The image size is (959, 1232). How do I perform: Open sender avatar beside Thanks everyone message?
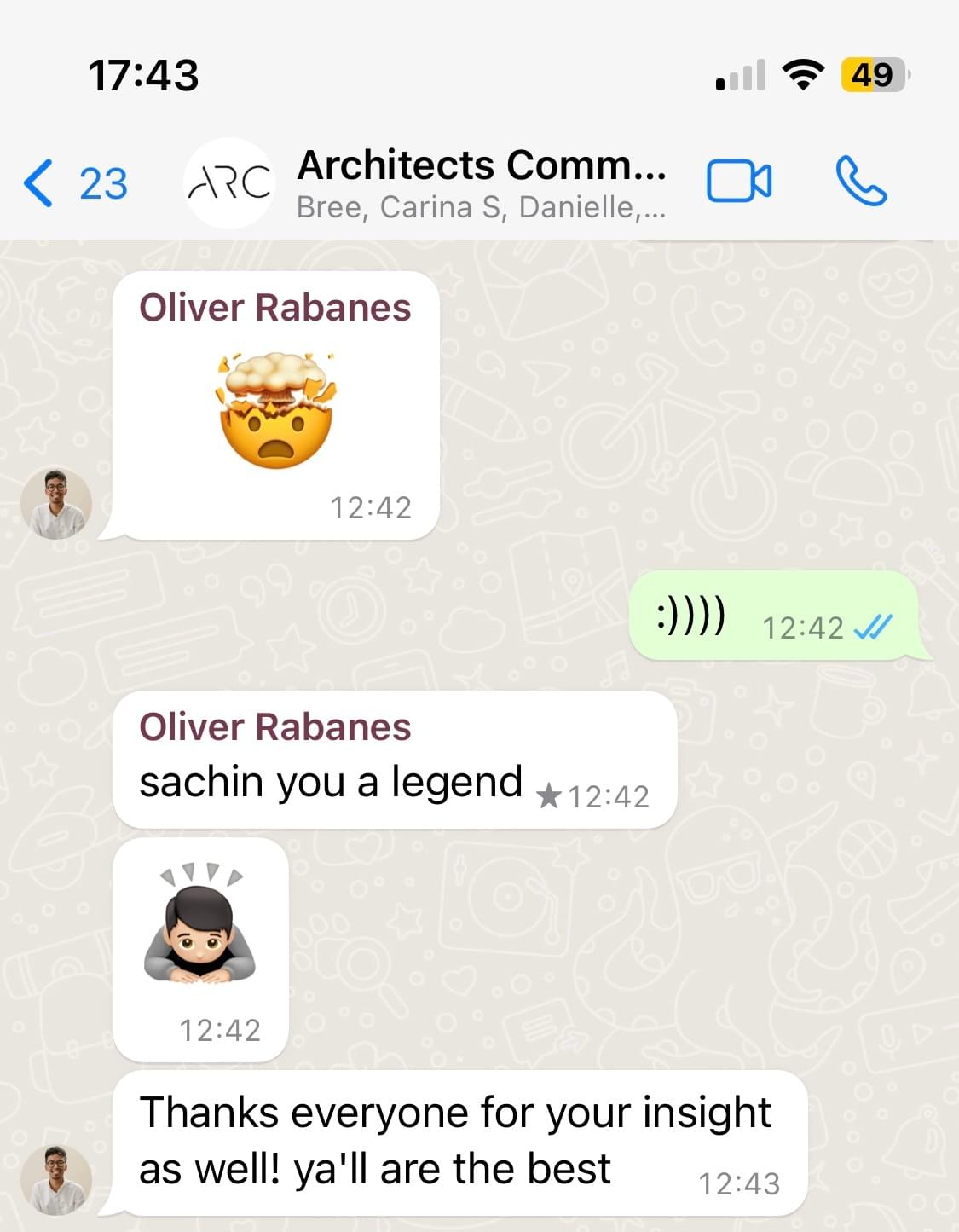[x=56, y=1180]
